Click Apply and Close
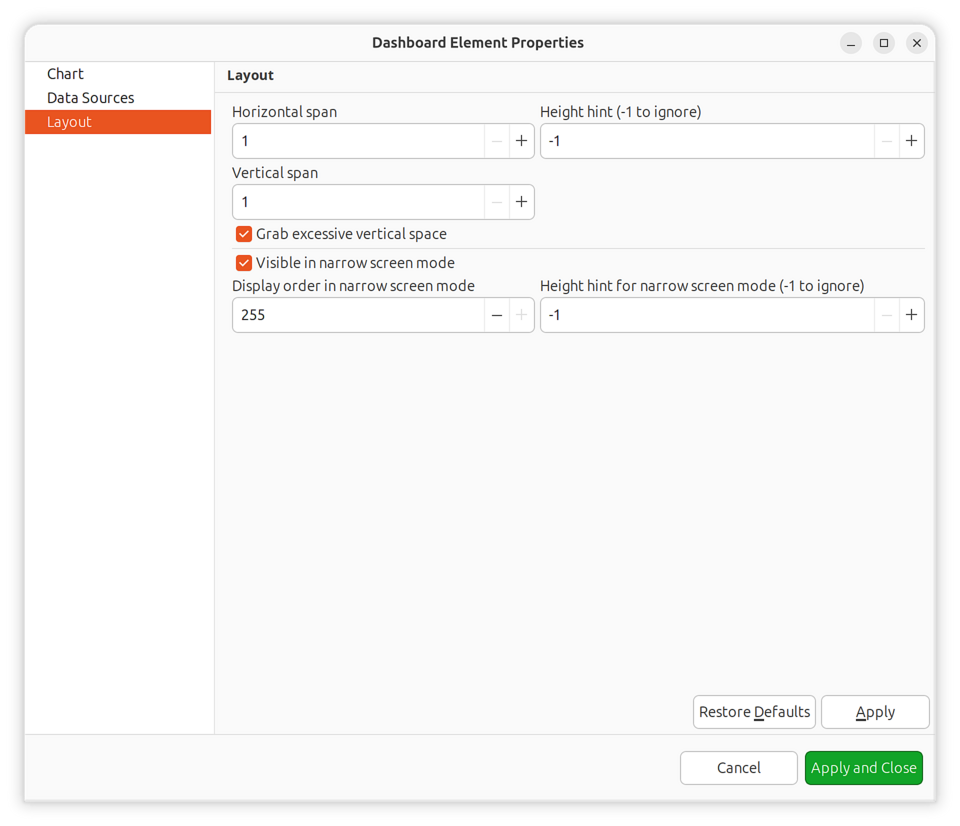Viewport: 960px width, 826px height. click(863, 768)
